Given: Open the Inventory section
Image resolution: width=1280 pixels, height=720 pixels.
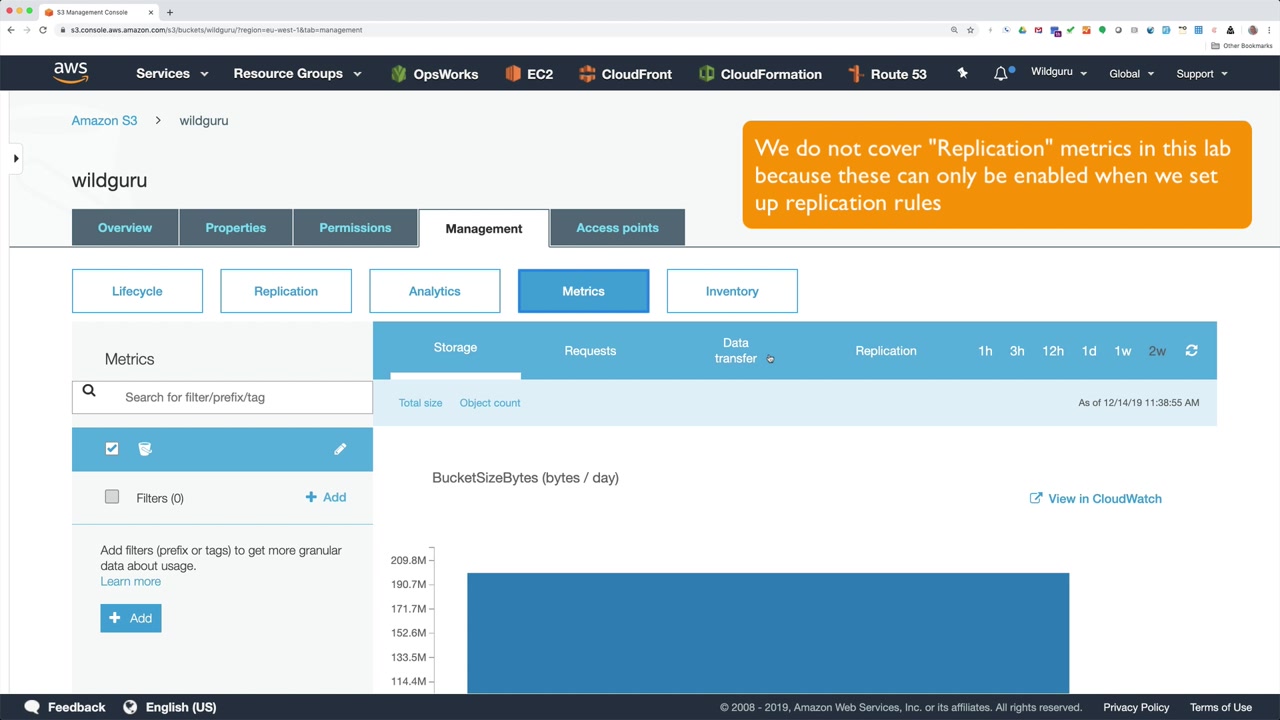Looking at the screenshot, I should pyautogui.click(x=732, y=291).
